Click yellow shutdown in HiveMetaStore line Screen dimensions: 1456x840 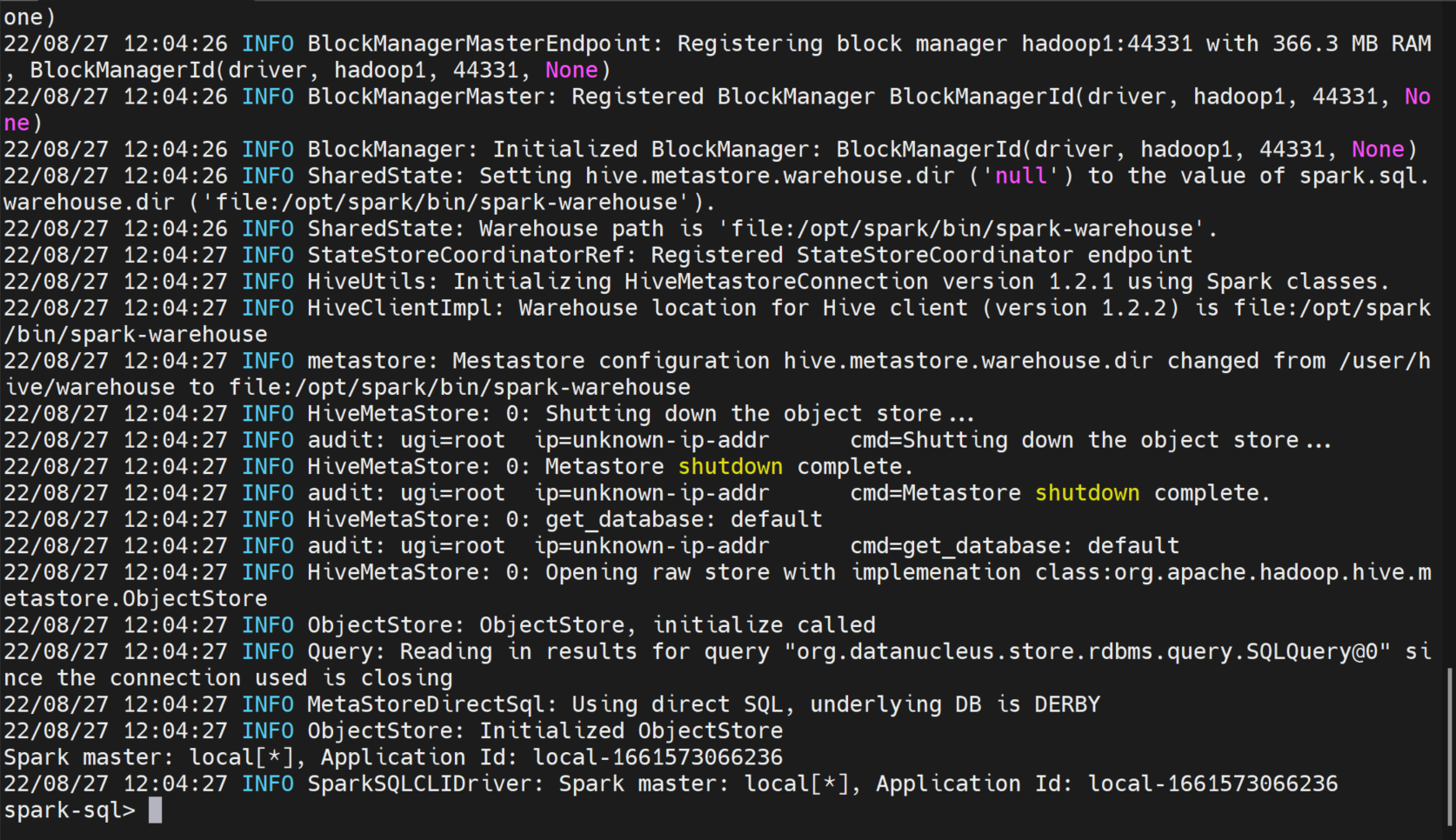[x=730, y=467]
